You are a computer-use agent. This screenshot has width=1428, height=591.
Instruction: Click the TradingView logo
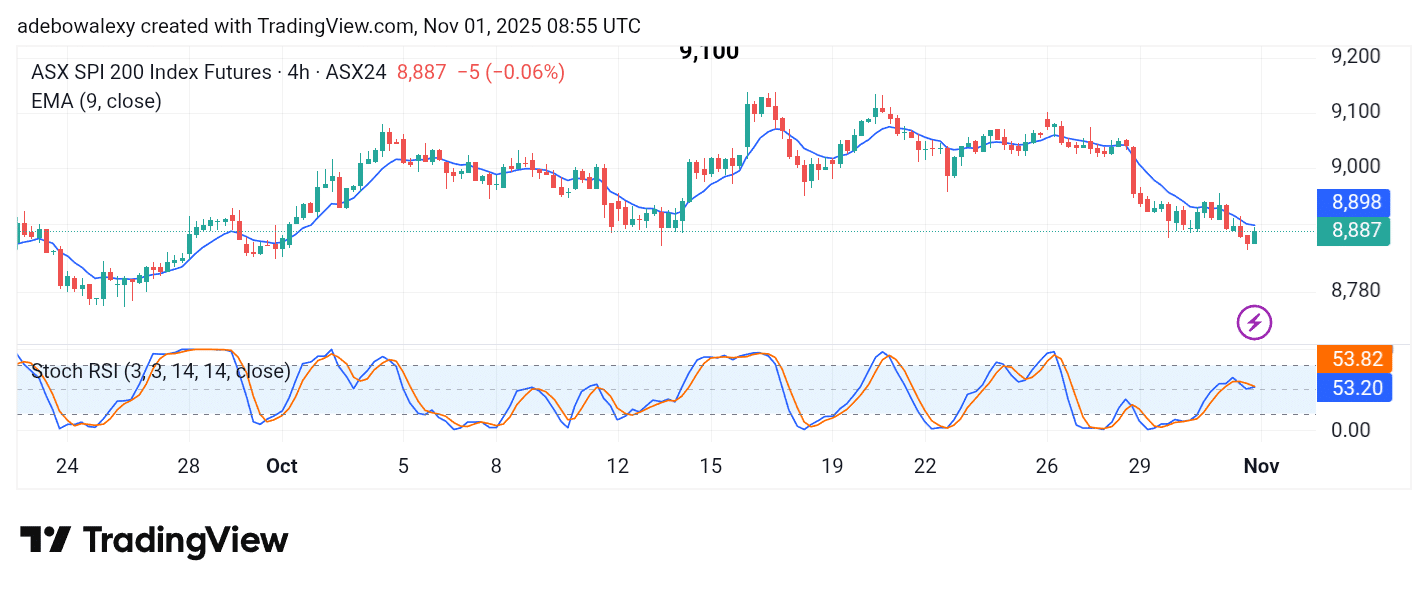click(155, 540)
